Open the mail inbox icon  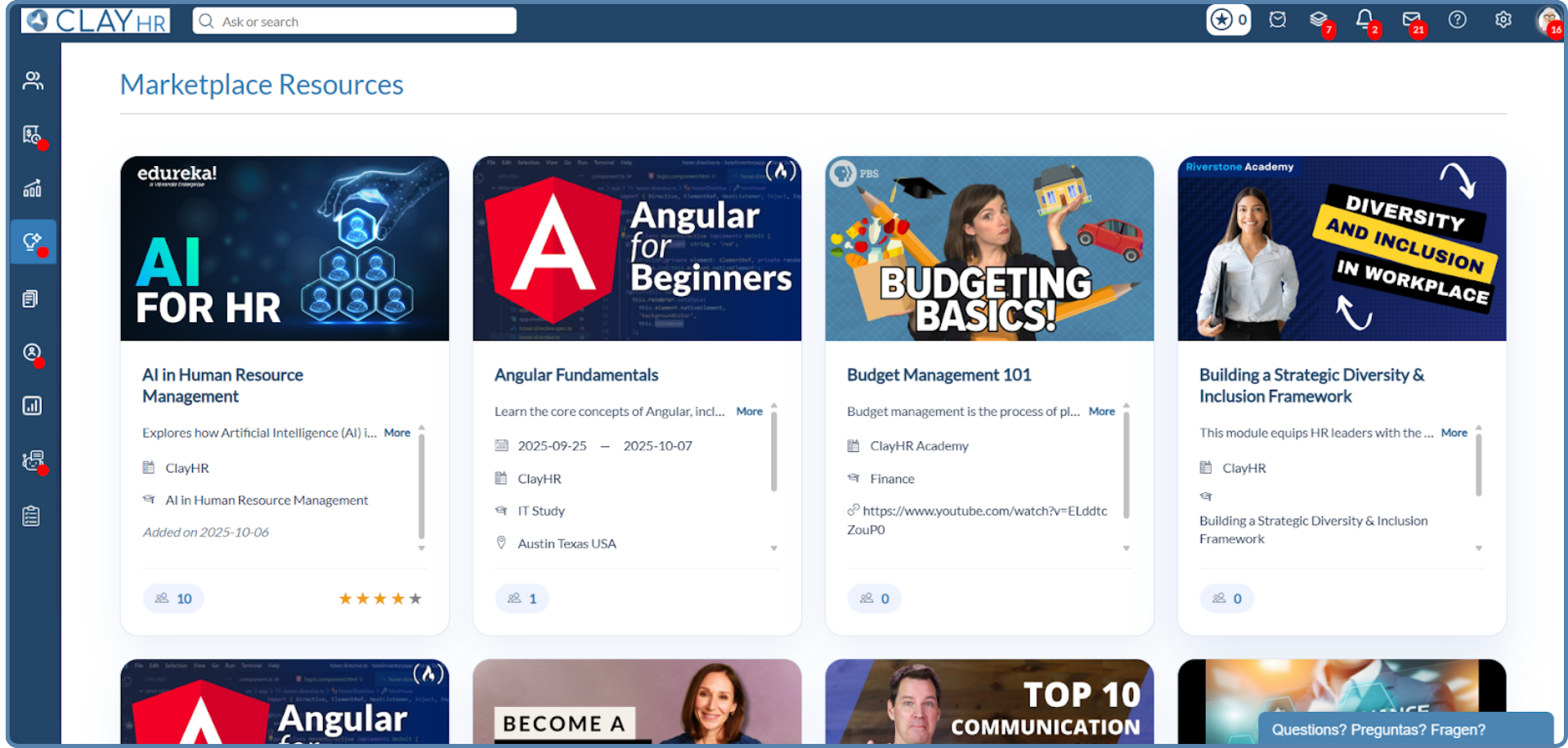(1413, 20)
